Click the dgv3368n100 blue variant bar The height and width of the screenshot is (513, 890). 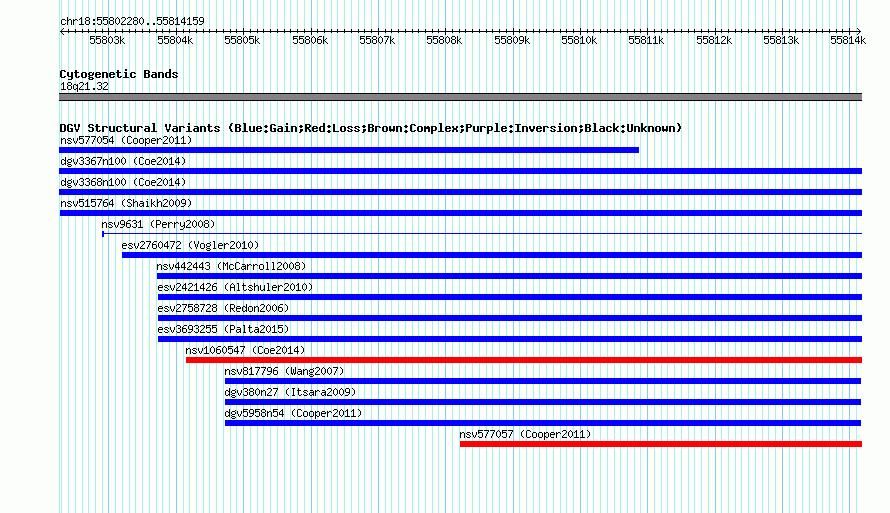(460, 192)
